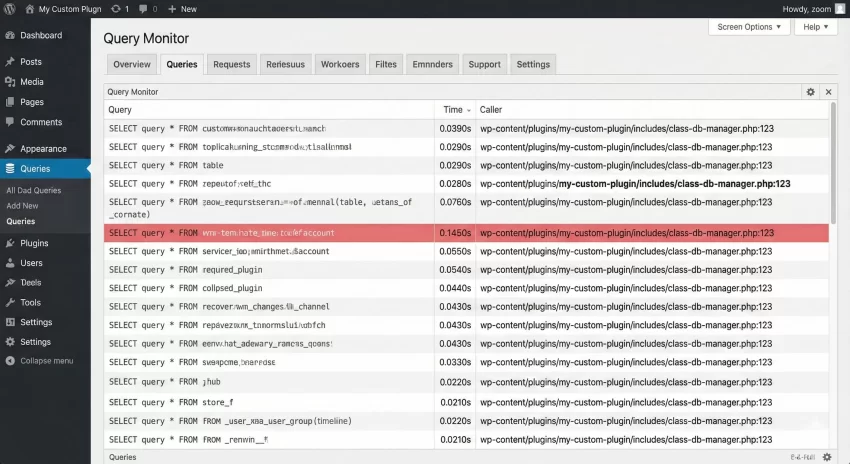Open My Custom Plugn site home

tap(63, 9)
